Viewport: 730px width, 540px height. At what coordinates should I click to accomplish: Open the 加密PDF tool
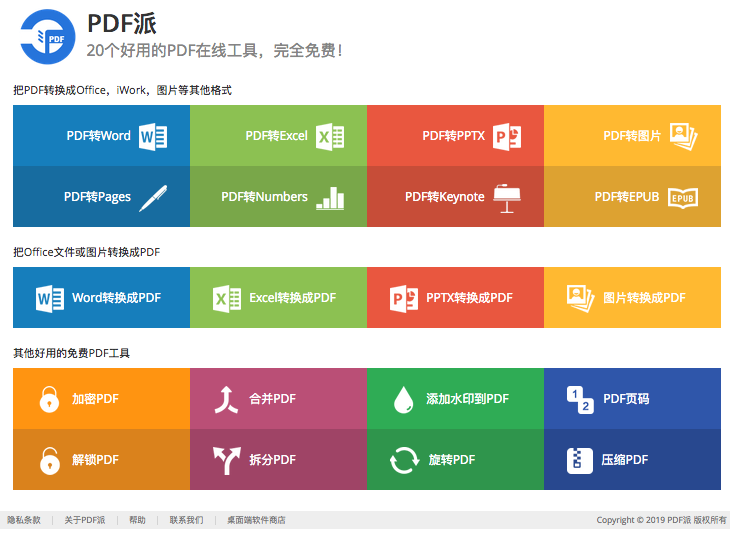tap(101, 398)
